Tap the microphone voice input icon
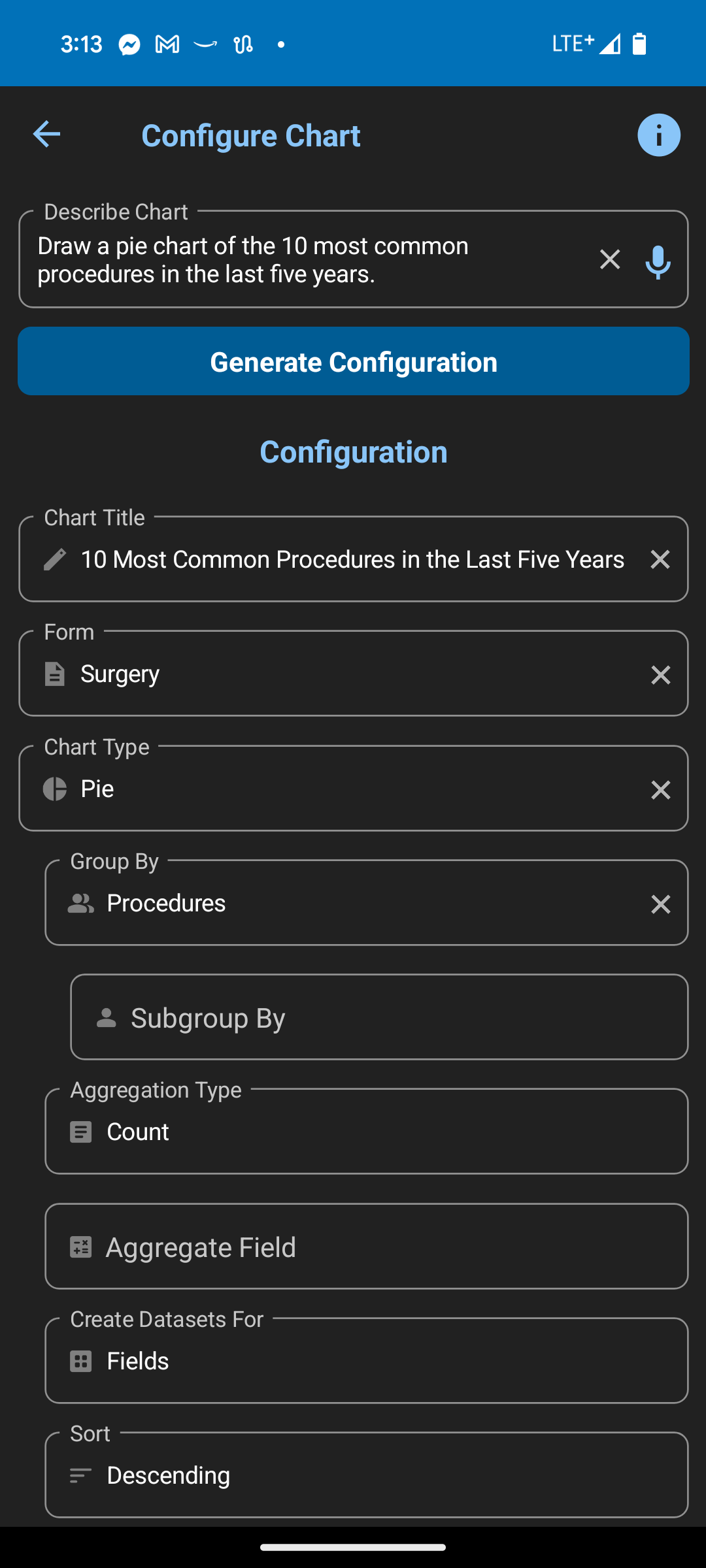 pos(658,261)
